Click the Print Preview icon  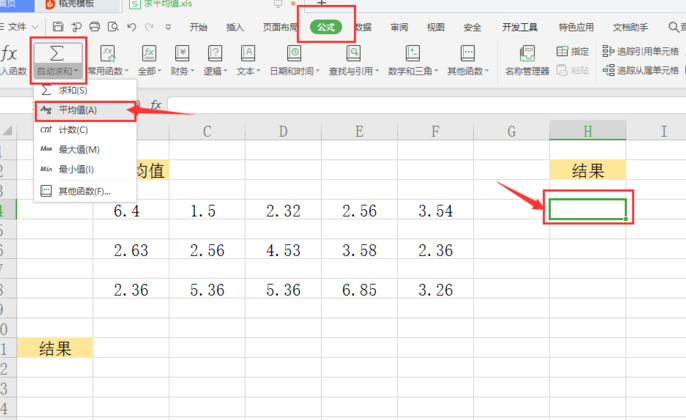coord(113,27)
